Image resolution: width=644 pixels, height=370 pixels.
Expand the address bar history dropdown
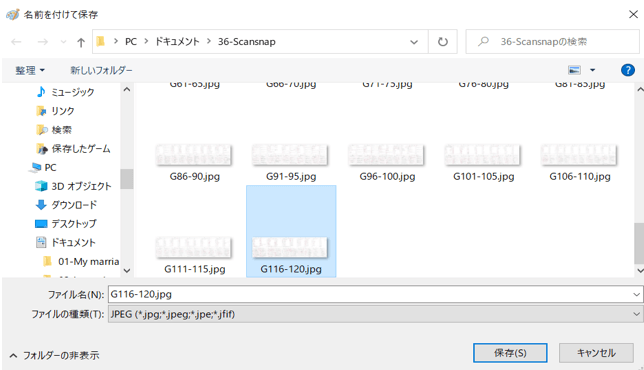point(414,42)
